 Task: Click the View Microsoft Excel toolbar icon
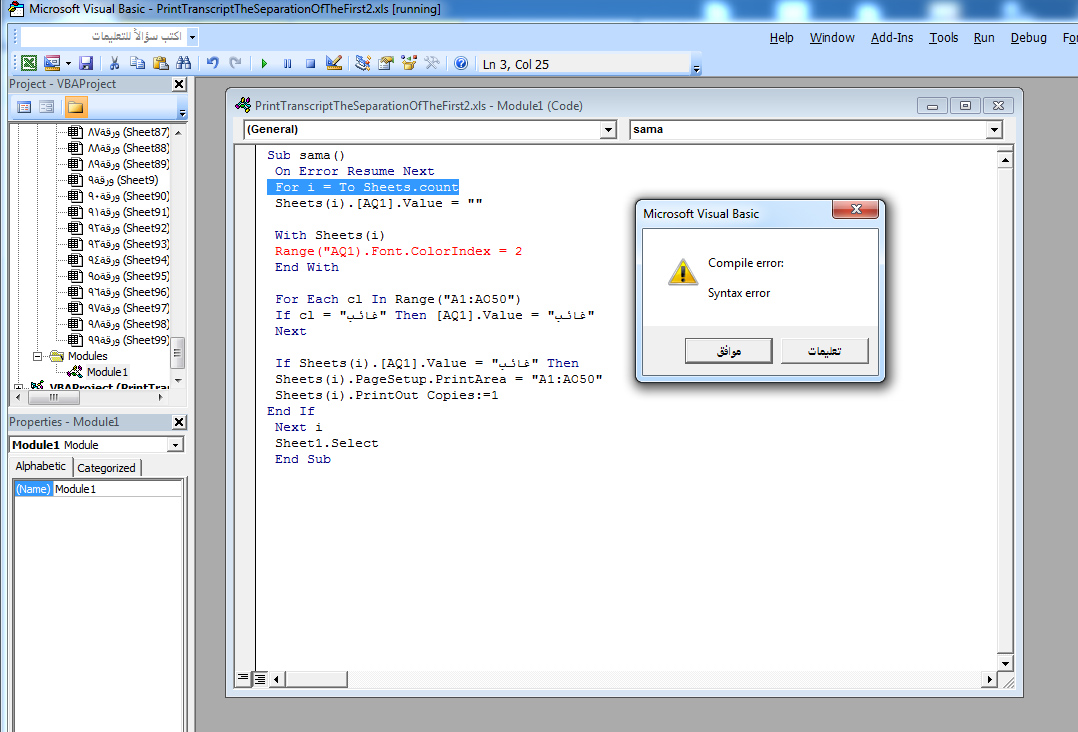click(x=29, y=63)
